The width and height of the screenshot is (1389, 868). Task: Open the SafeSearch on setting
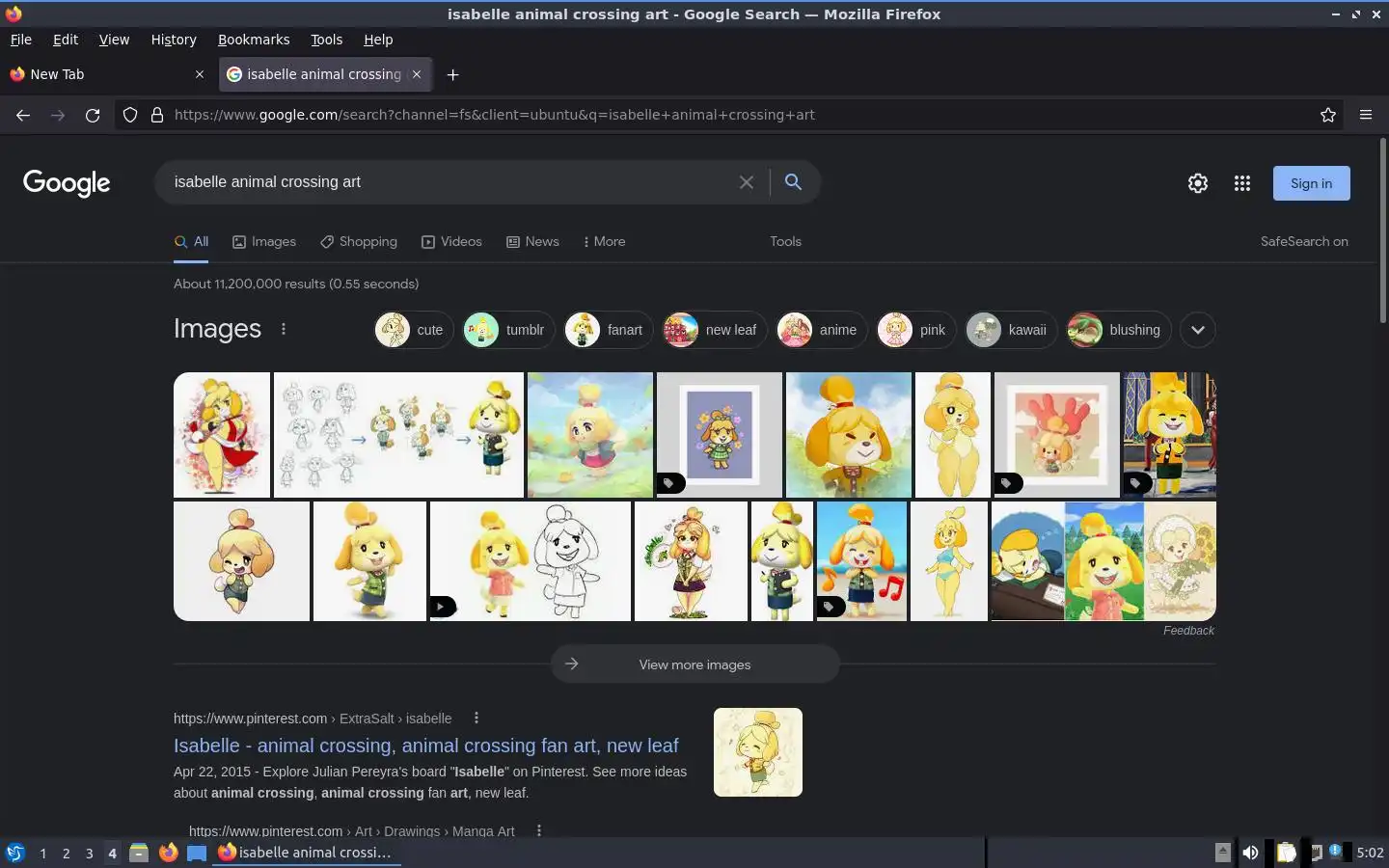click(1304, 241)
